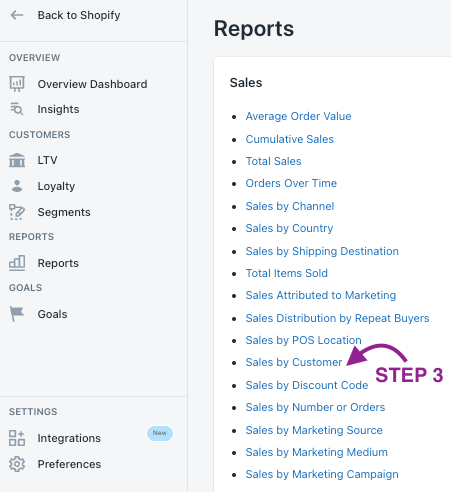The width and height of the screenshot is (451, 492).
Task: Open Average Order Value report
Action: point(298,116)
